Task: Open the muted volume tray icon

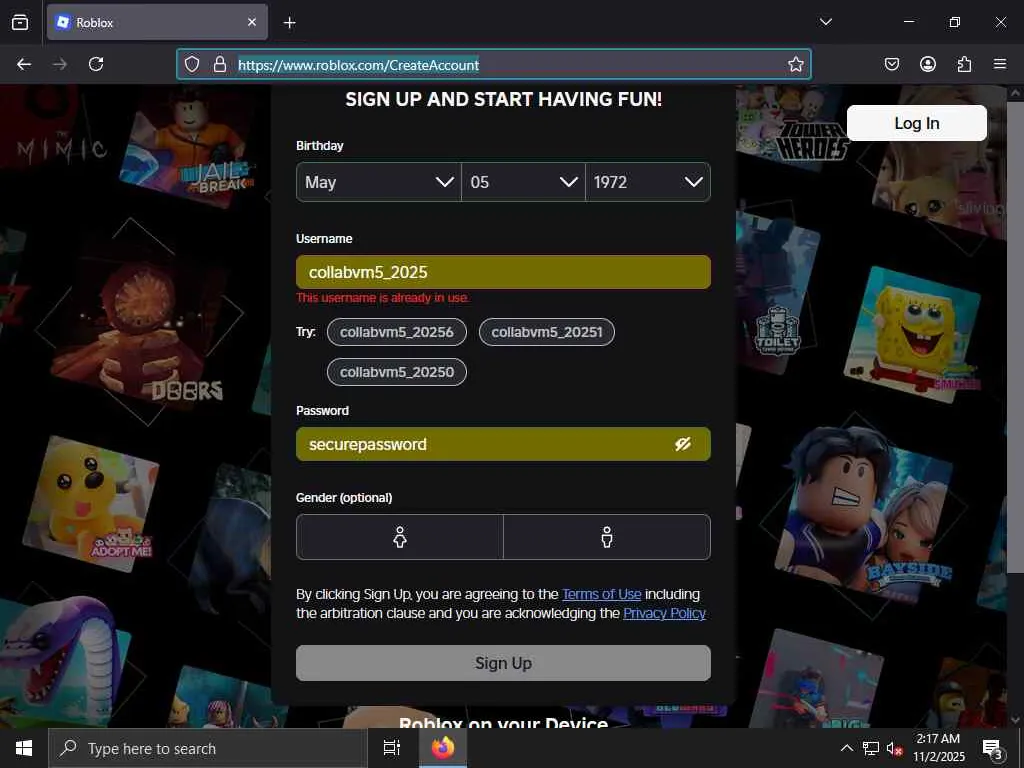Action: tap(895, 748)
